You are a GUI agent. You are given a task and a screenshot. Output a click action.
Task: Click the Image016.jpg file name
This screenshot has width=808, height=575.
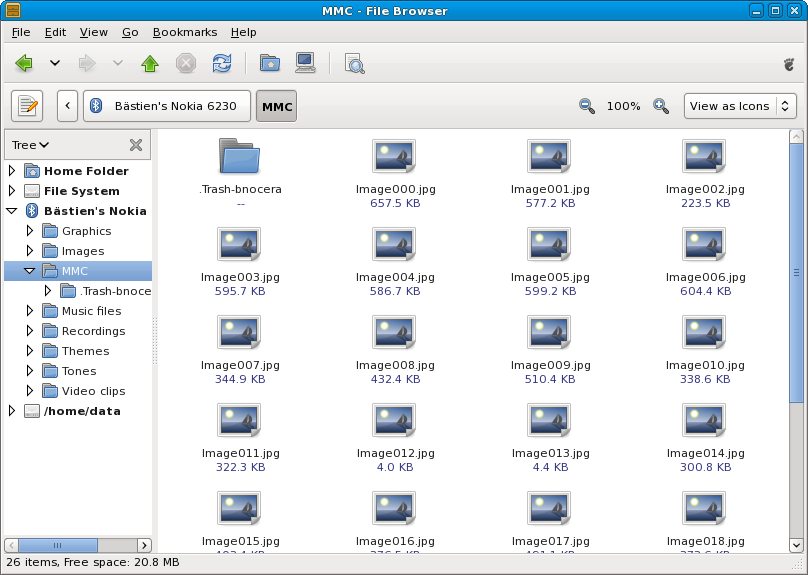[x=395, y=542]
